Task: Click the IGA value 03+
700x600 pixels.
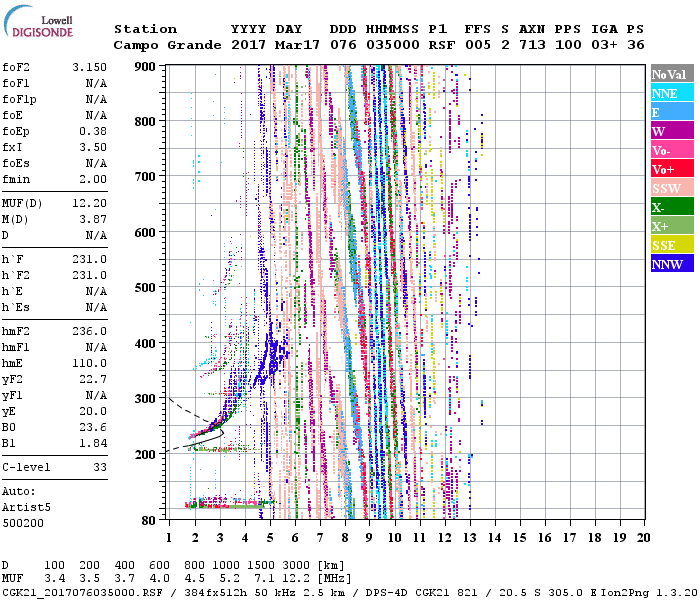Action: click(604, 45)
